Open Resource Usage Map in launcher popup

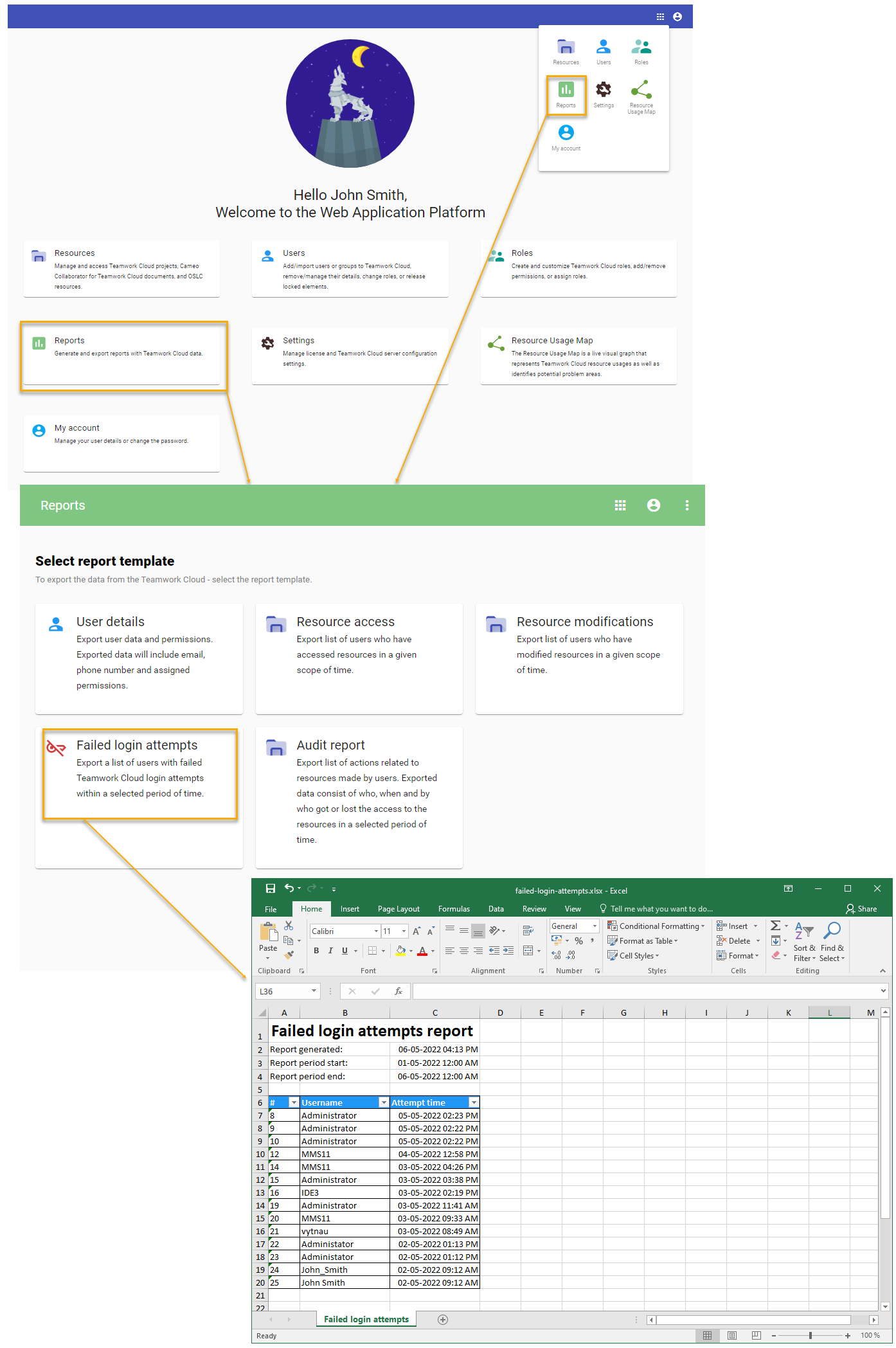tap(641, 97)
